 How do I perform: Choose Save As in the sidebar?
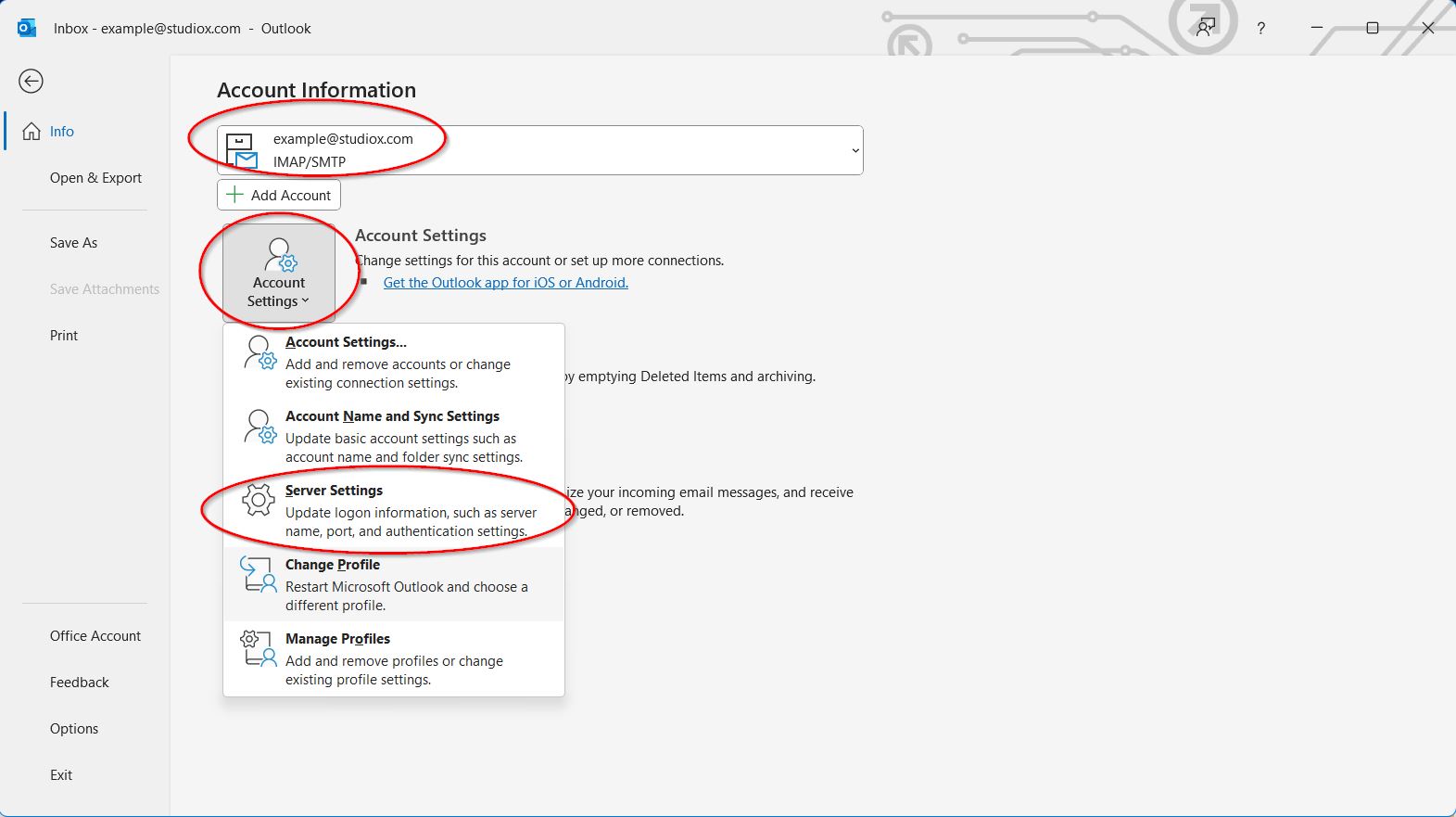tap(73, 243)
